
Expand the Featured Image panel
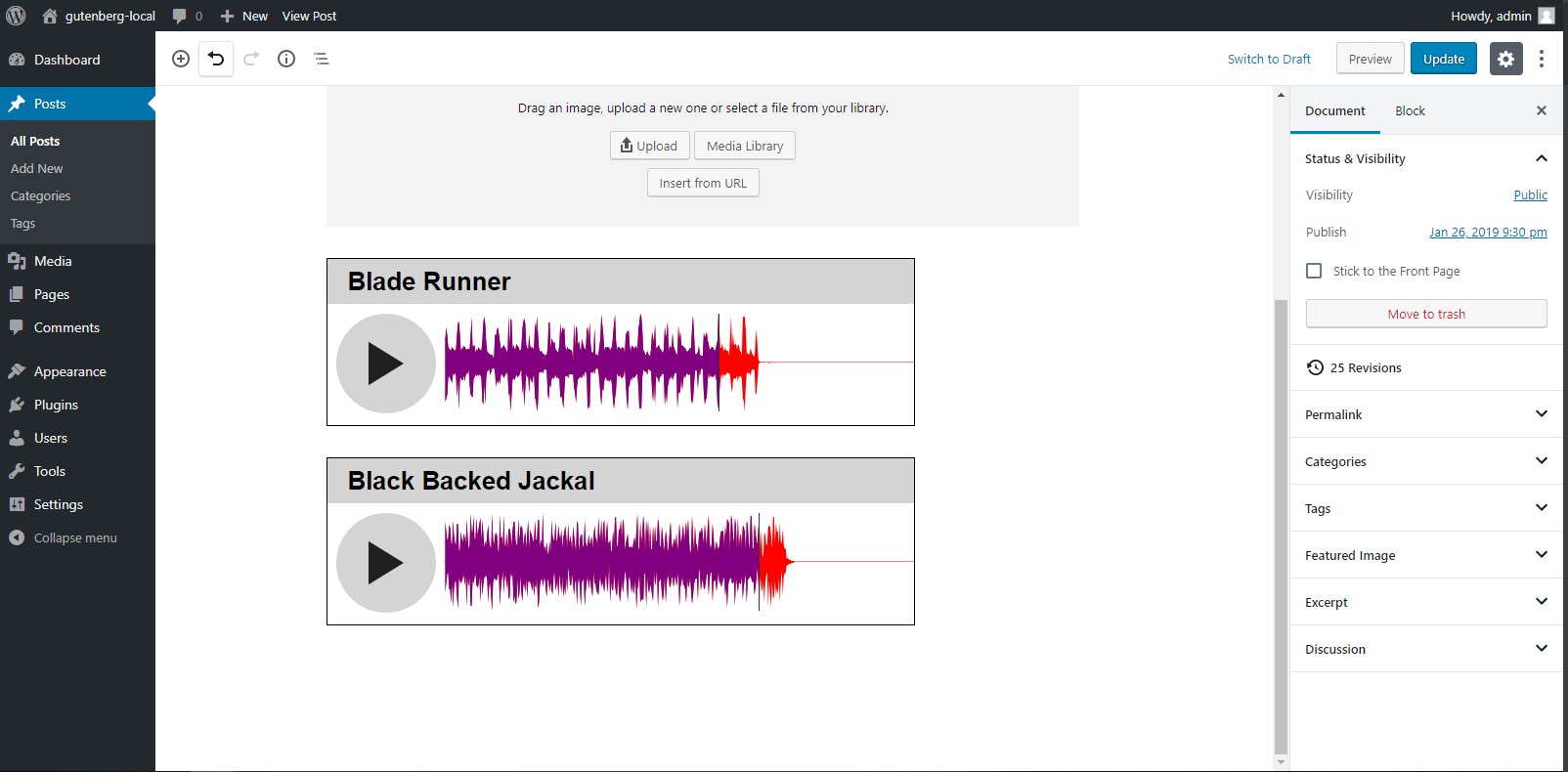tap(1426, 555)
